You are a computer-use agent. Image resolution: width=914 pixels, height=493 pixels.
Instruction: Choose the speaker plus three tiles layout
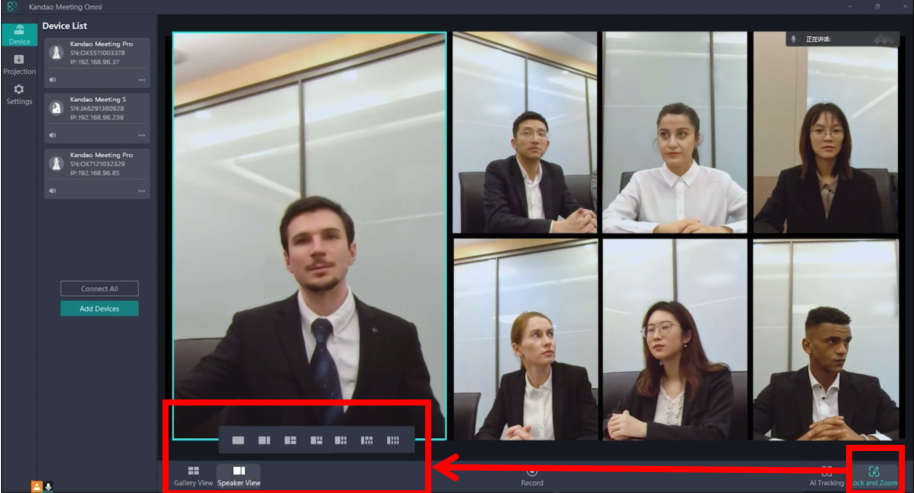[316, 440]
